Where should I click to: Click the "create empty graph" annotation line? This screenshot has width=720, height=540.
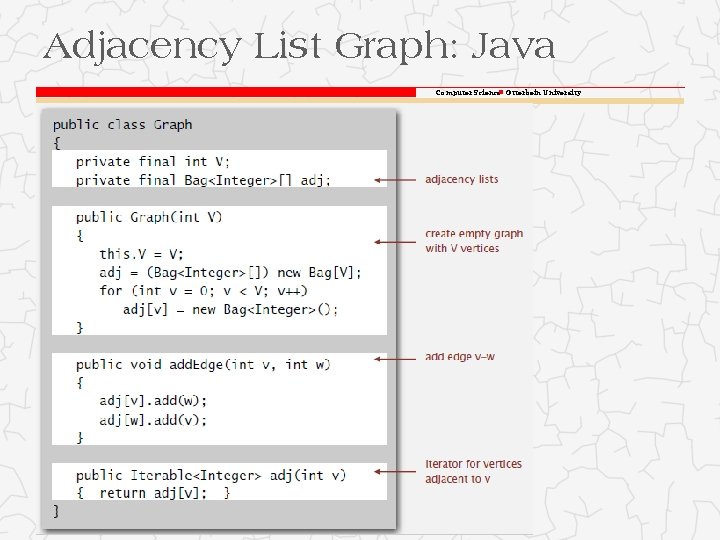(x=474, y=234)
